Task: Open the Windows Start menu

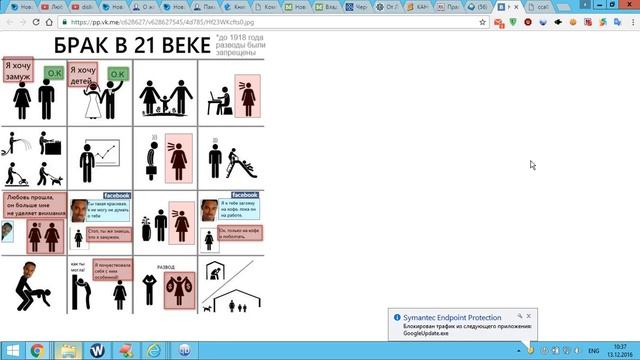Action: (x=12, y=350)
